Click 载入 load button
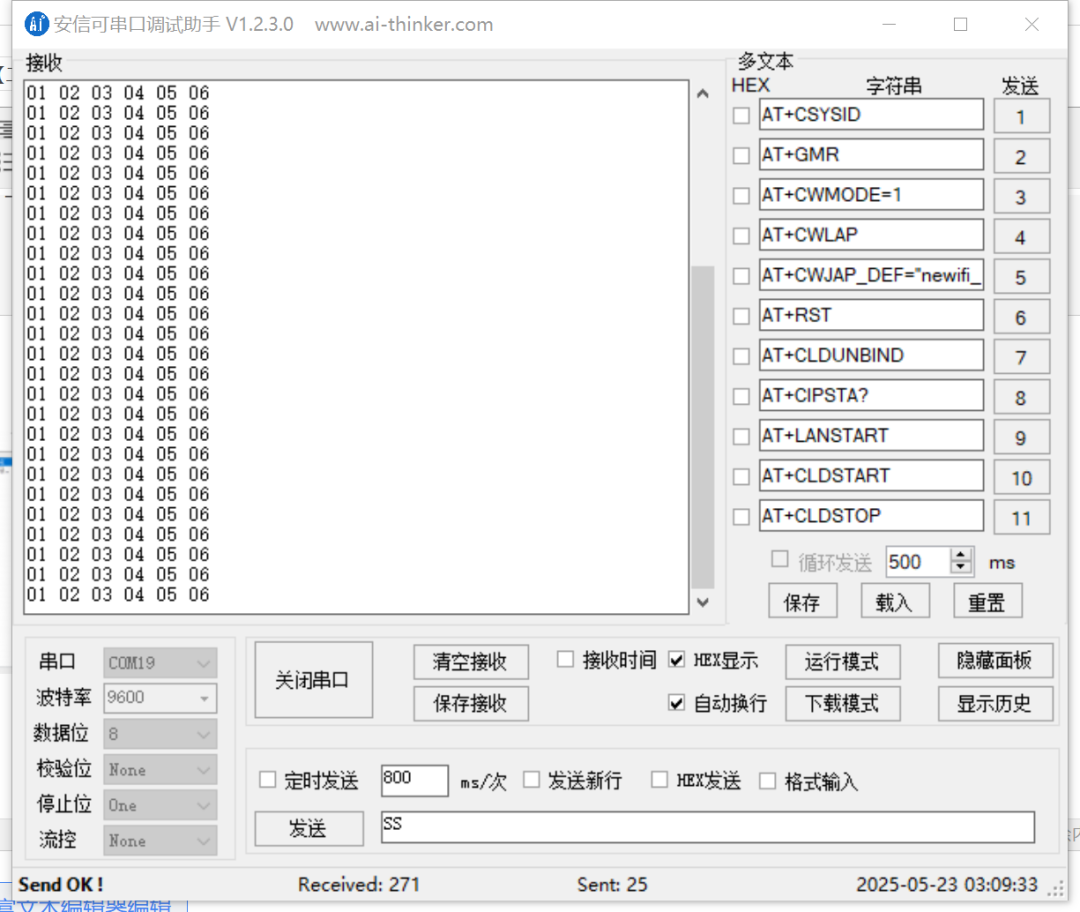The width and height of the screenshot is (1080, 912). coord(895,601)
